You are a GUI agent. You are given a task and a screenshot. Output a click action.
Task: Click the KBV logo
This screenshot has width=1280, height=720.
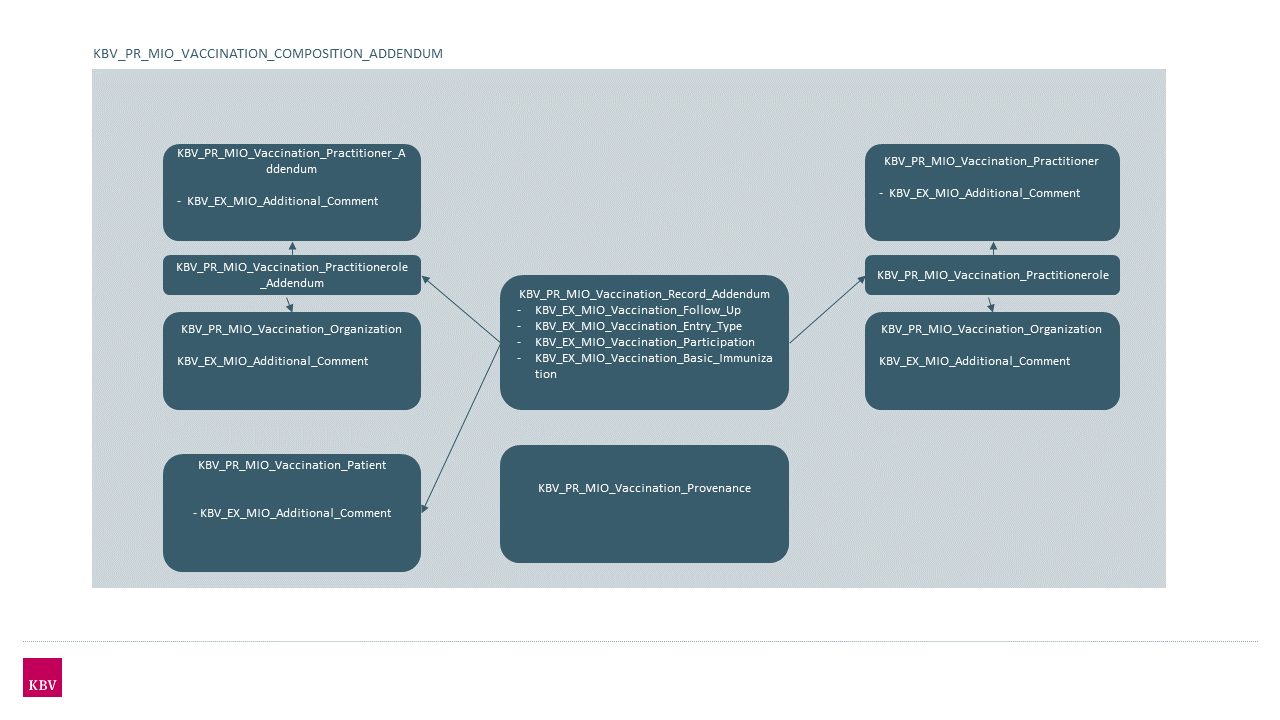[x=42, y=677]
